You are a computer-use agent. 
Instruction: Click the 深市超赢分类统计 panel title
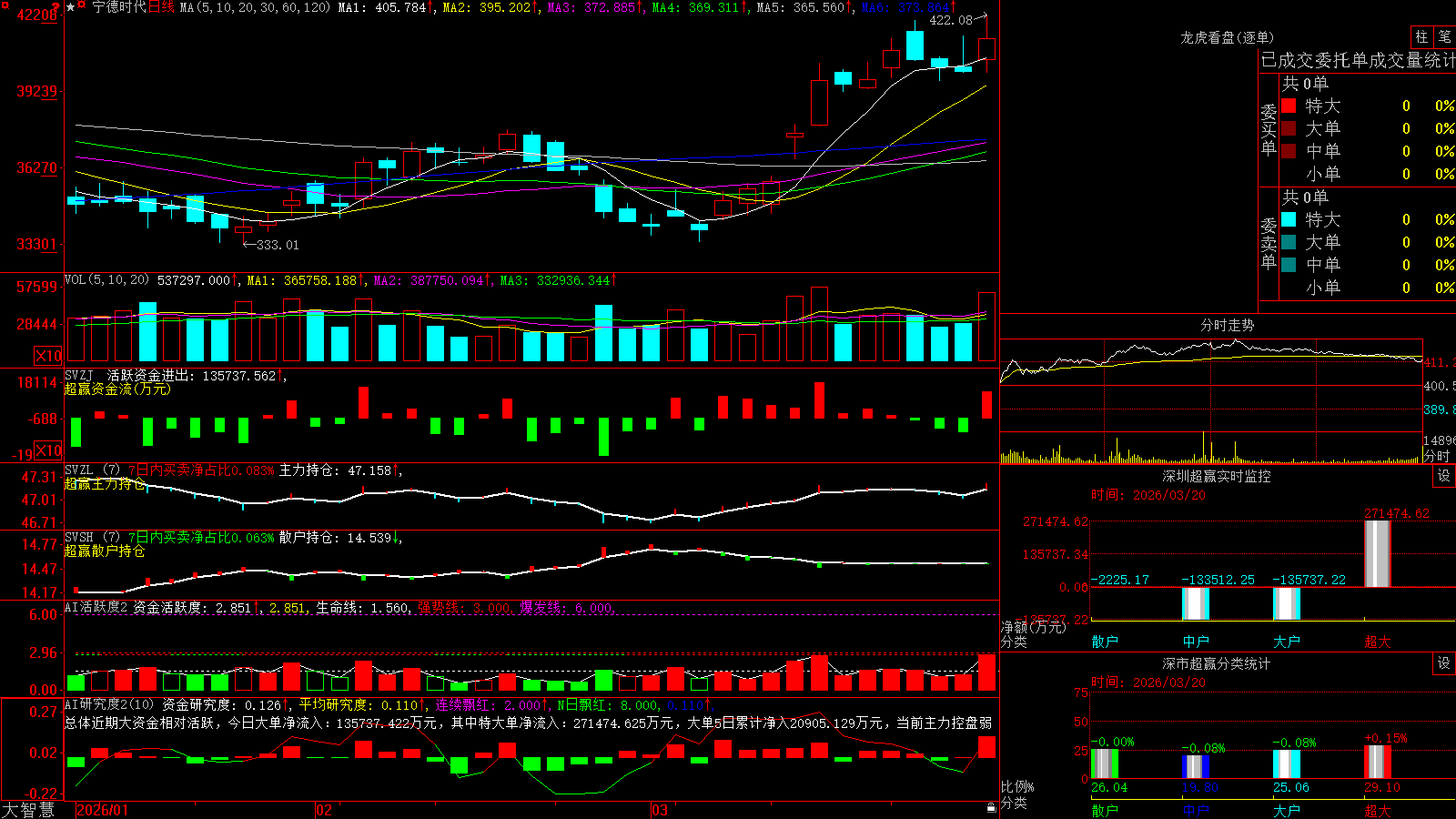point(1216,663)
